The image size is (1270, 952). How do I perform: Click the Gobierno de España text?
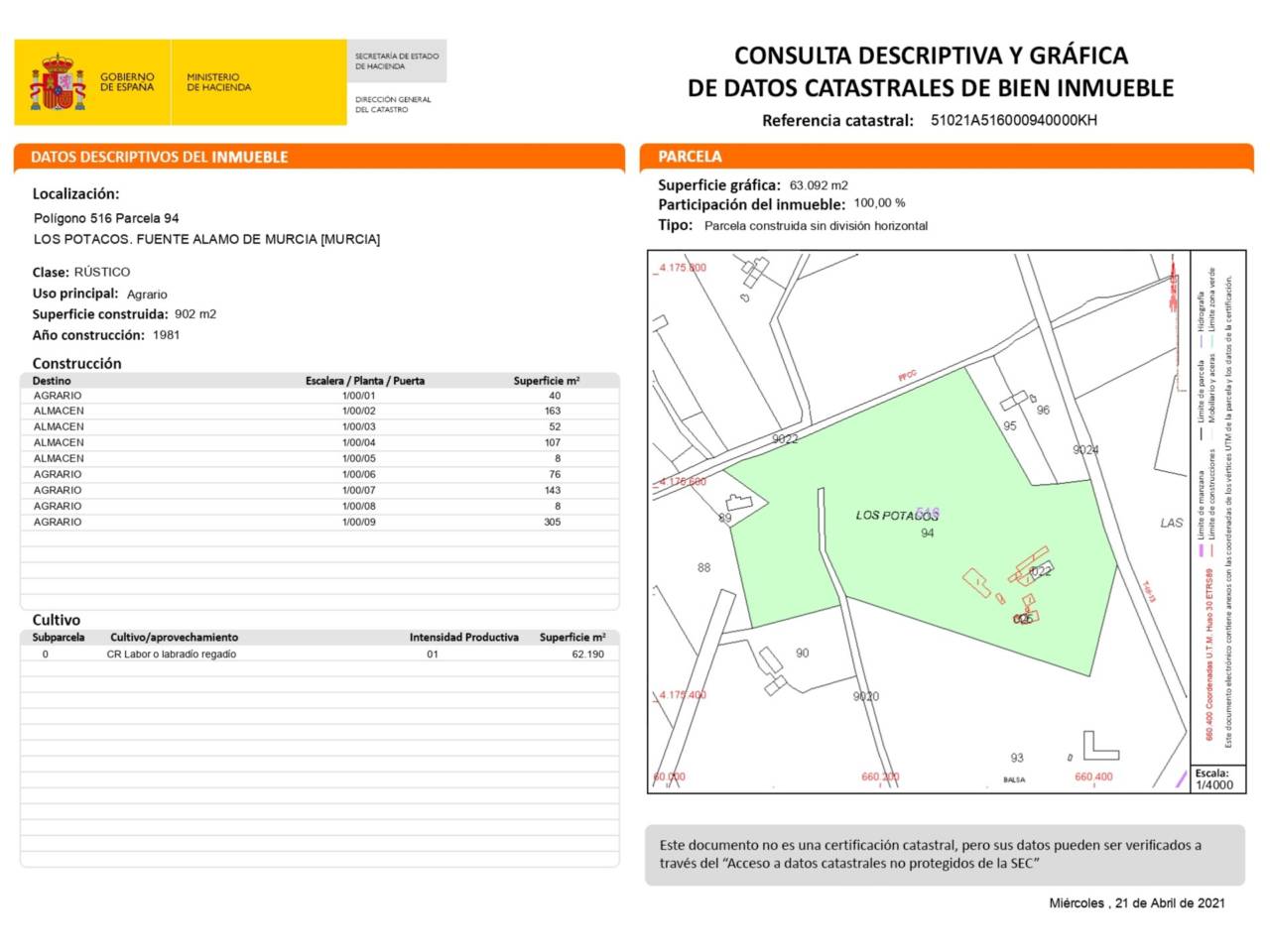pyautogui.click(x=127, y=82)
